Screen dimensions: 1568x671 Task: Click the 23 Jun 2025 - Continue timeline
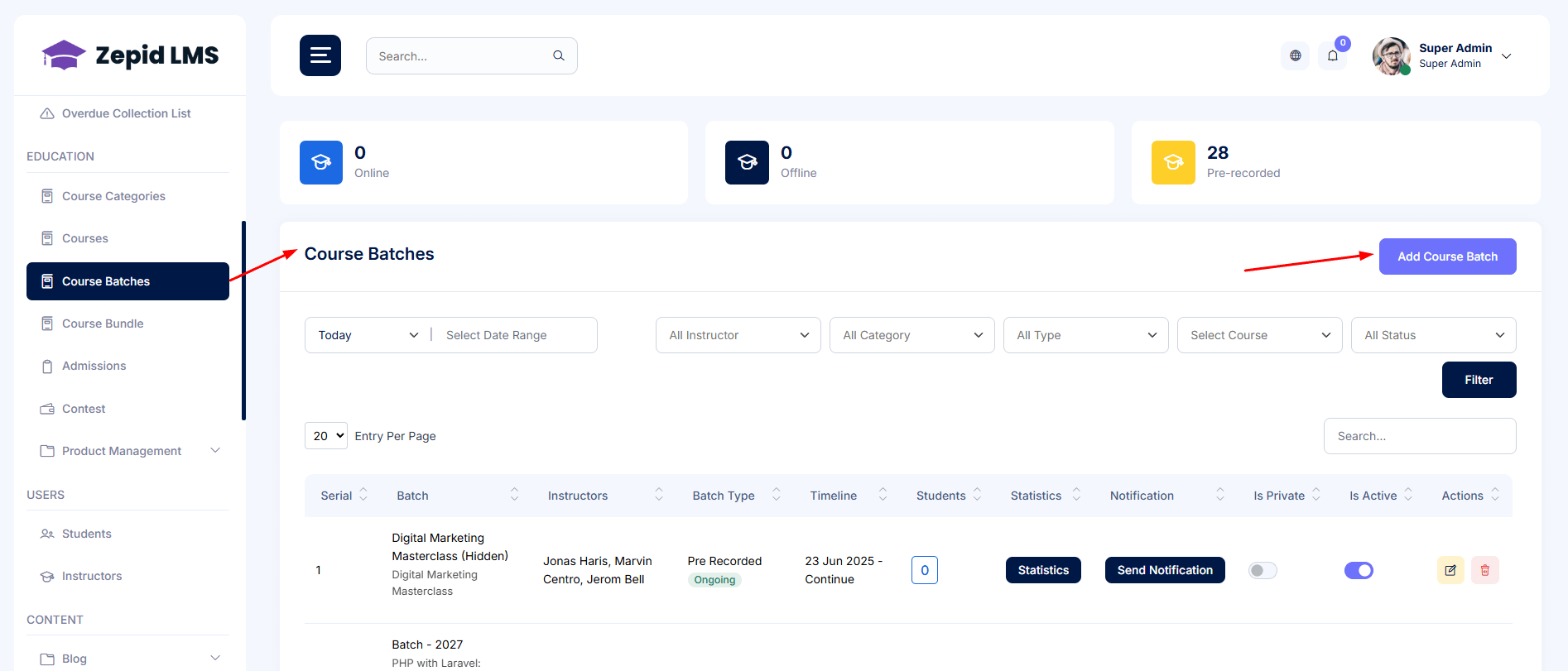[x=844, y=570]
